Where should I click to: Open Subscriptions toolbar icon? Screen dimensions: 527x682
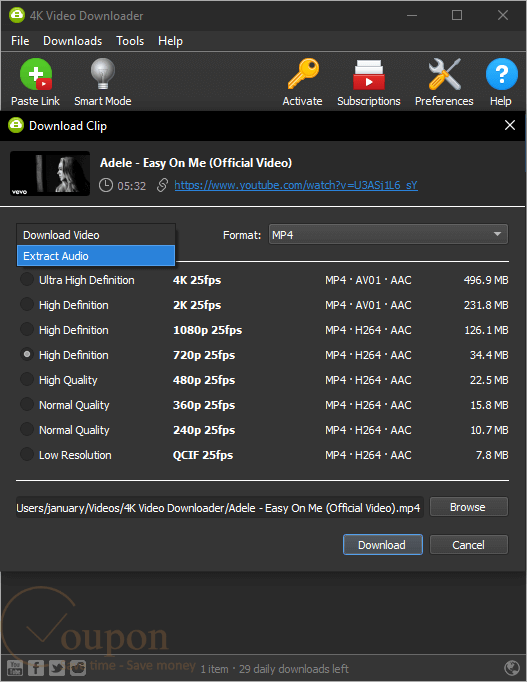[x=369, y=74]
